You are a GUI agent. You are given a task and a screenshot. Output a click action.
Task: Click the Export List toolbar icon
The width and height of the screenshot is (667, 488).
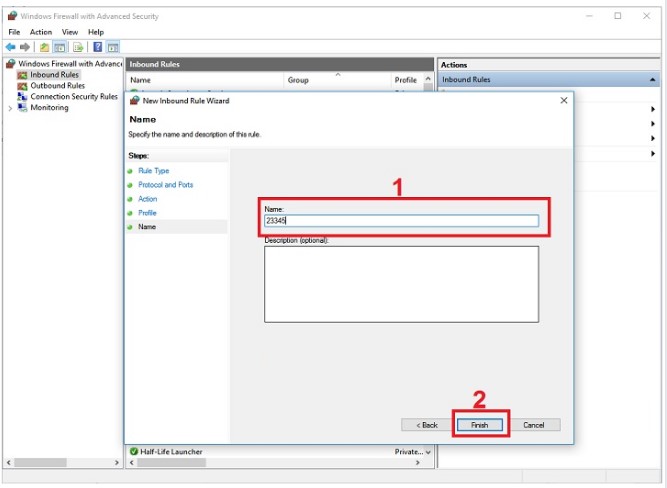(x=77, y=47)
